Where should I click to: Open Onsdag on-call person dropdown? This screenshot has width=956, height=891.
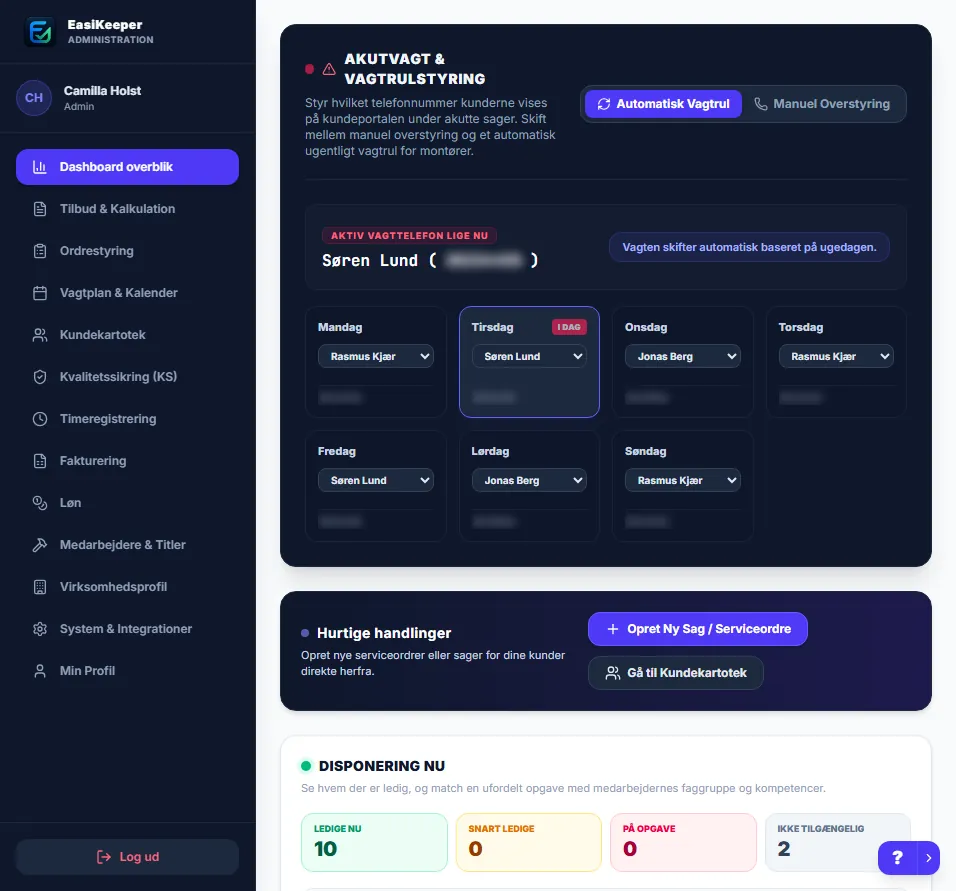(x=683, y=357)
